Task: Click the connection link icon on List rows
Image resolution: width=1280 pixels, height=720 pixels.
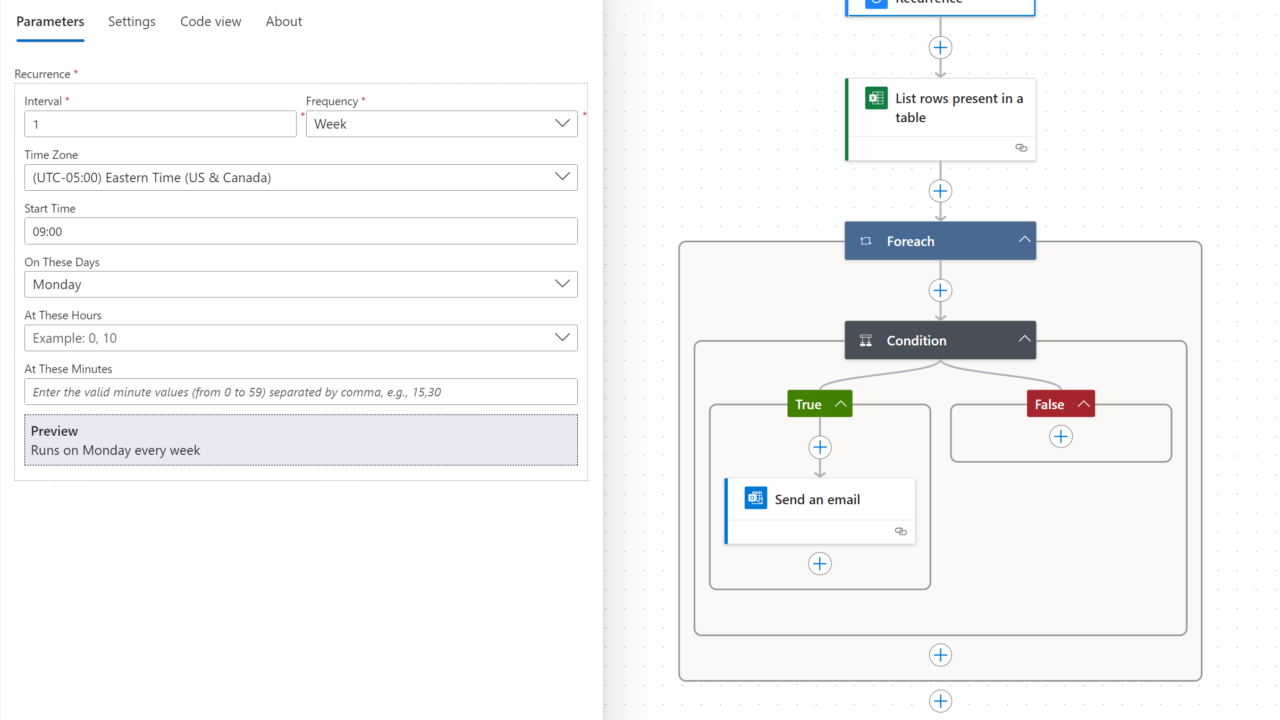Action: [1021, 147]
